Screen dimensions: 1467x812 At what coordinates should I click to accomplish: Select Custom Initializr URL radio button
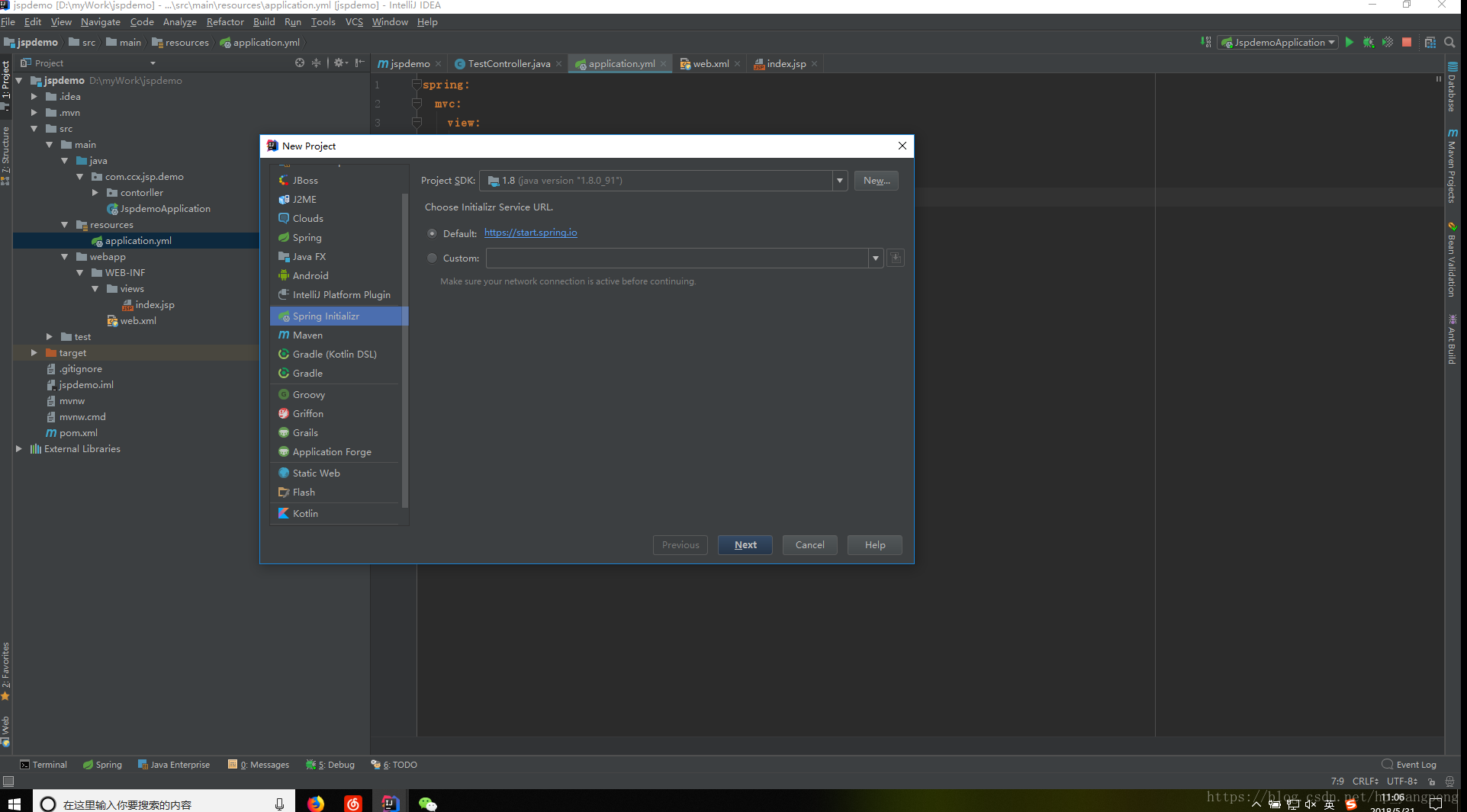(433, 258)
